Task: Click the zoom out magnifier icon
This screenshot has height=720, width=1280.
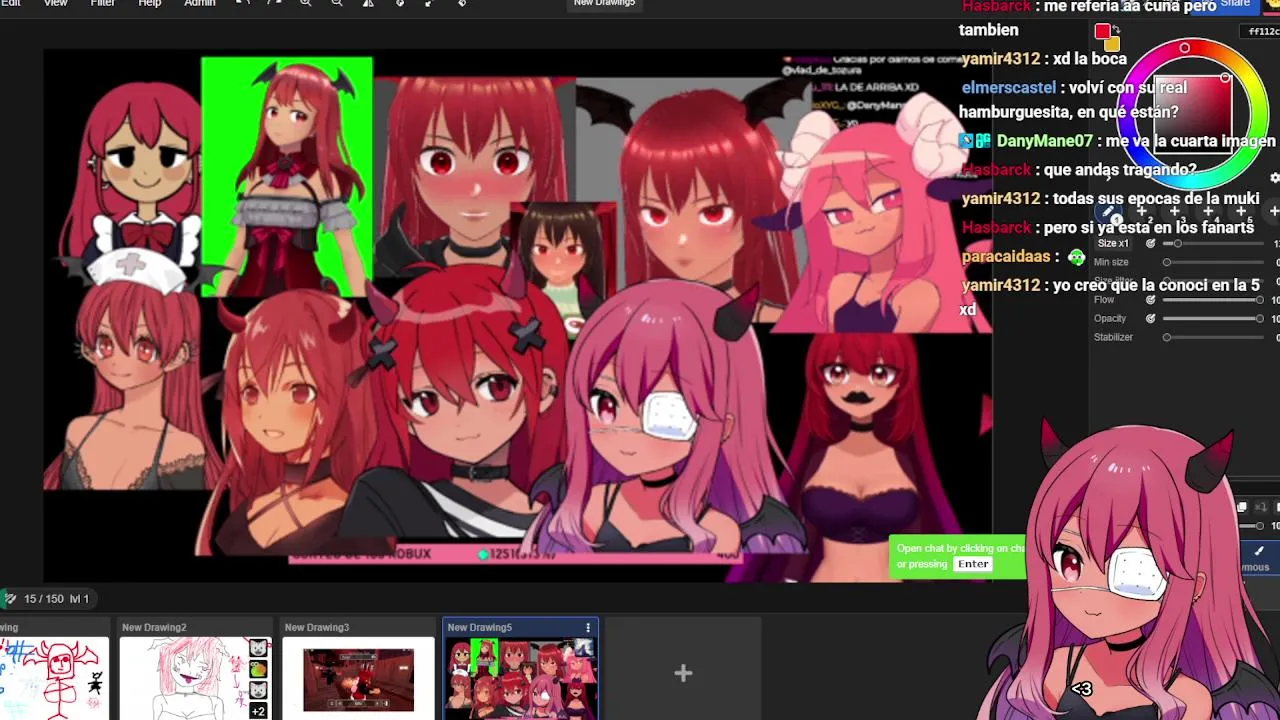Action: 337,3
